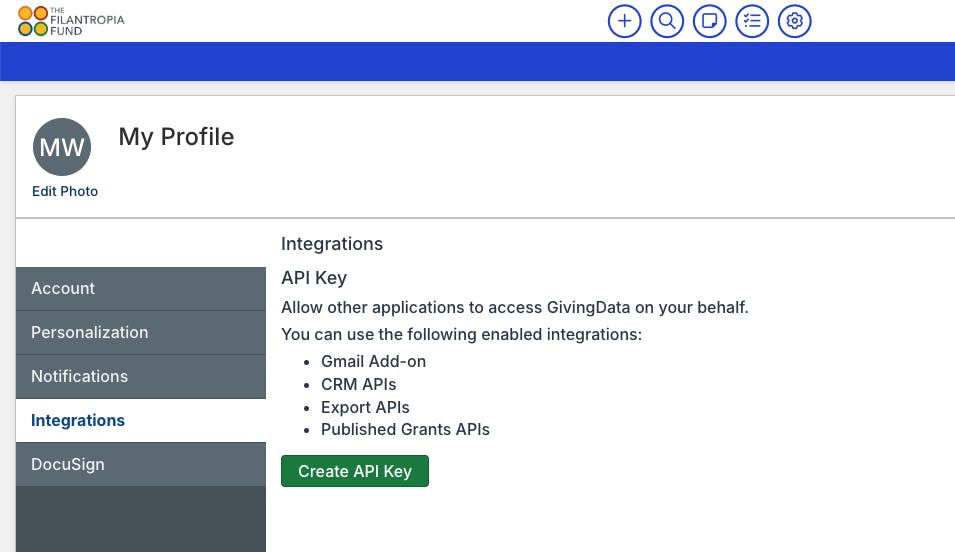This screenshot has height=552, width=955.
Task: Click the Filantropia Fund logo
Action: tap(71, 20)
